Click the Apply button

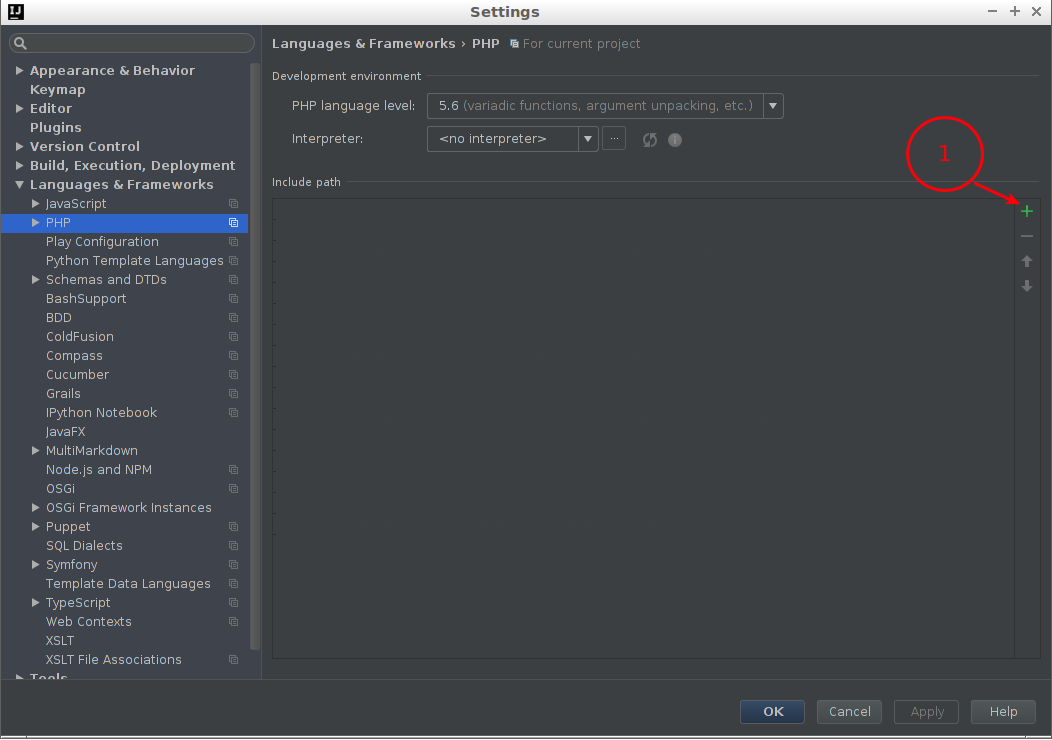(927, 712)
